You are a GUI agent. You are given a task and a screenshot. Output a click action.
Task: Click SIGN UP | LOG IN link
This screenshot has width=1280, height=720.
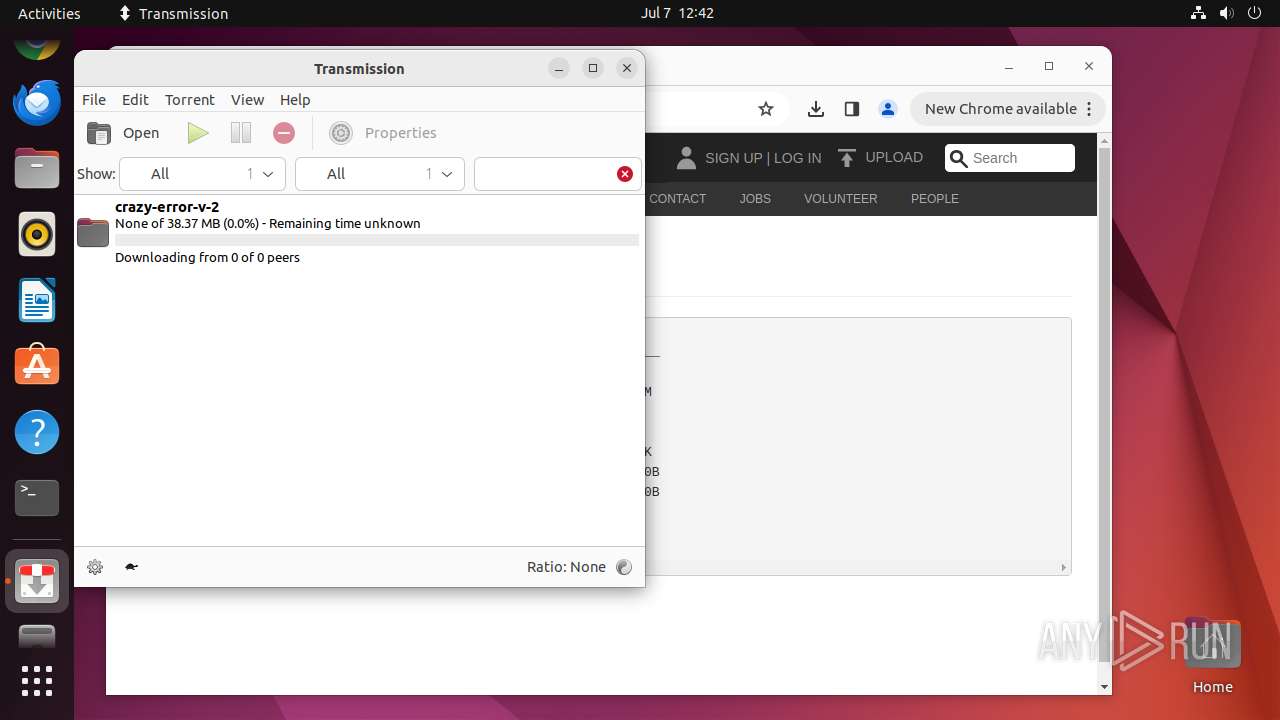pyautogui.click(x=763, y=158)
